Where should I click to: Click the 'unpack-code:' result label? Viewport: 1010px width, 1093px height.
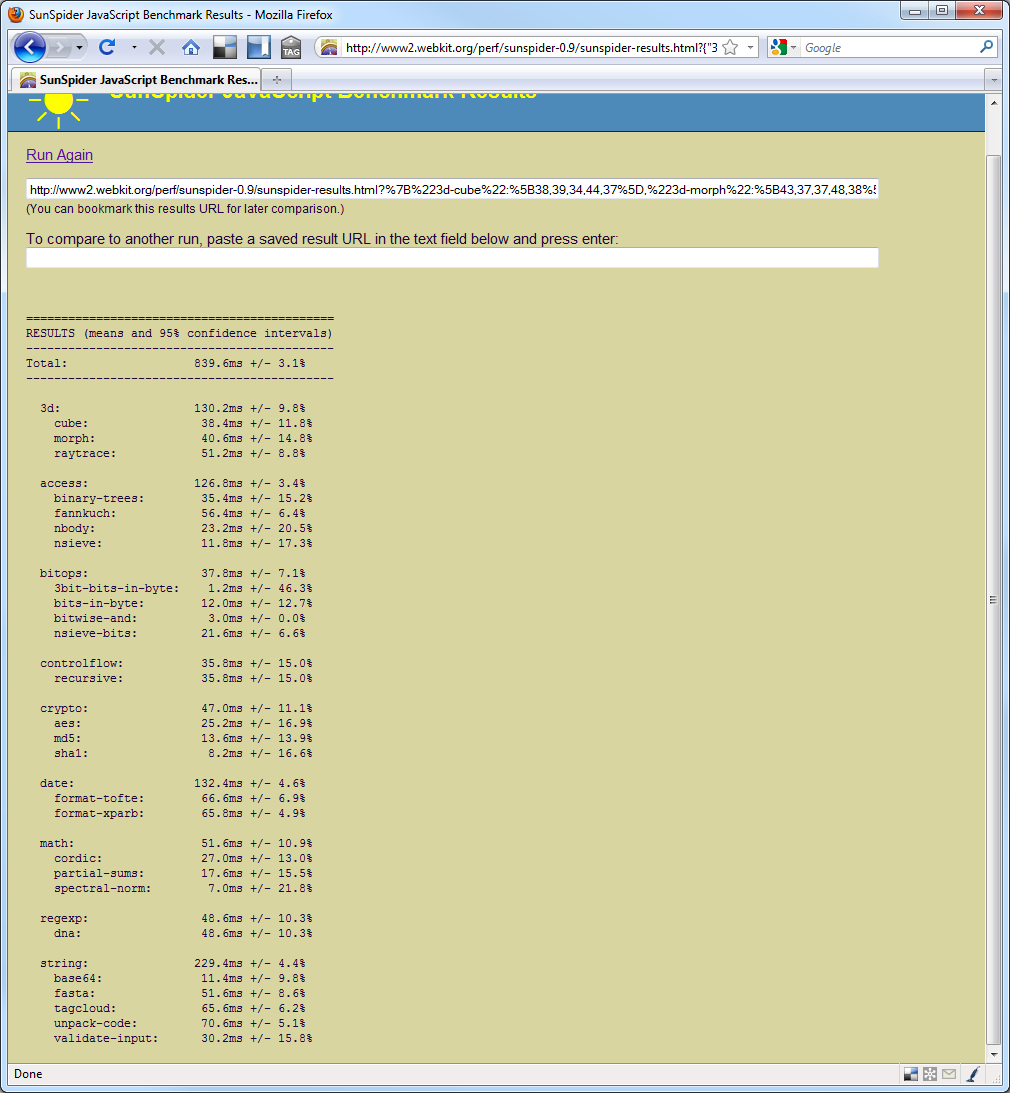(x=95, y=1023)
